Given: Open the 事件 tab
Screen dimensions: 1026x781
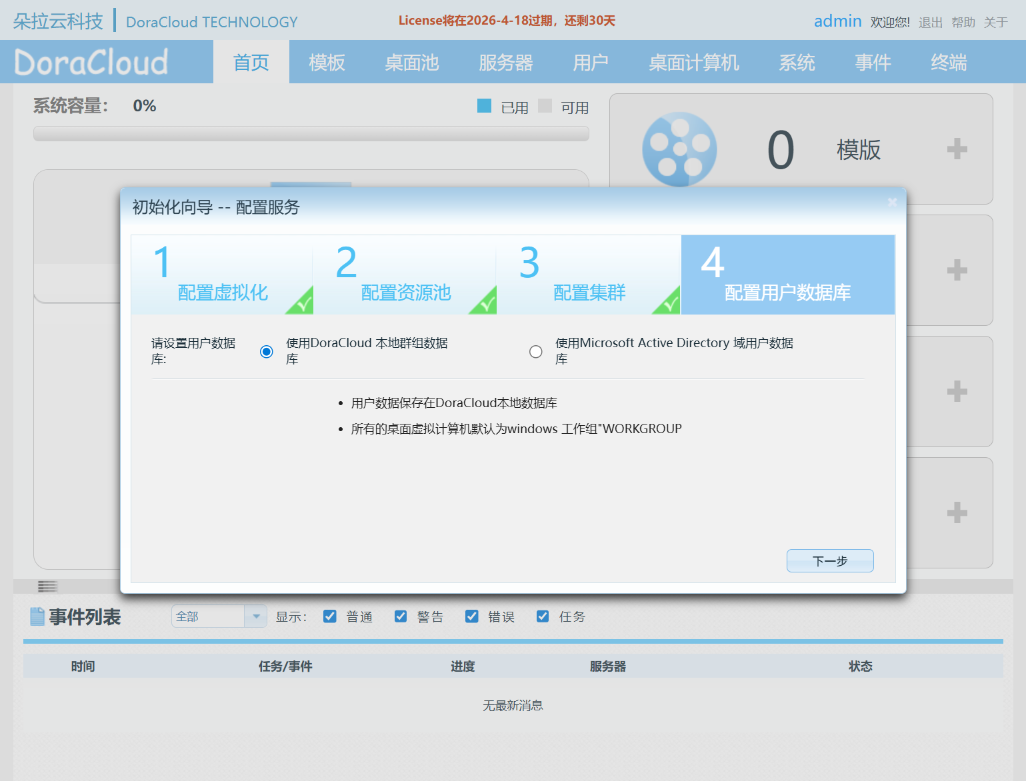Looking at the screenshot, I should [x=873, y=62].
